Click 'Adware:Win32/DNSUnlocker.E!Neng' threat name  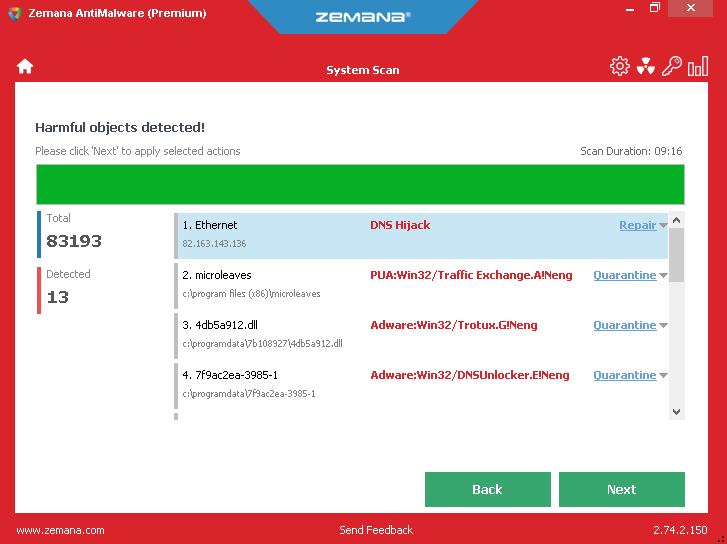coord(470,375)
